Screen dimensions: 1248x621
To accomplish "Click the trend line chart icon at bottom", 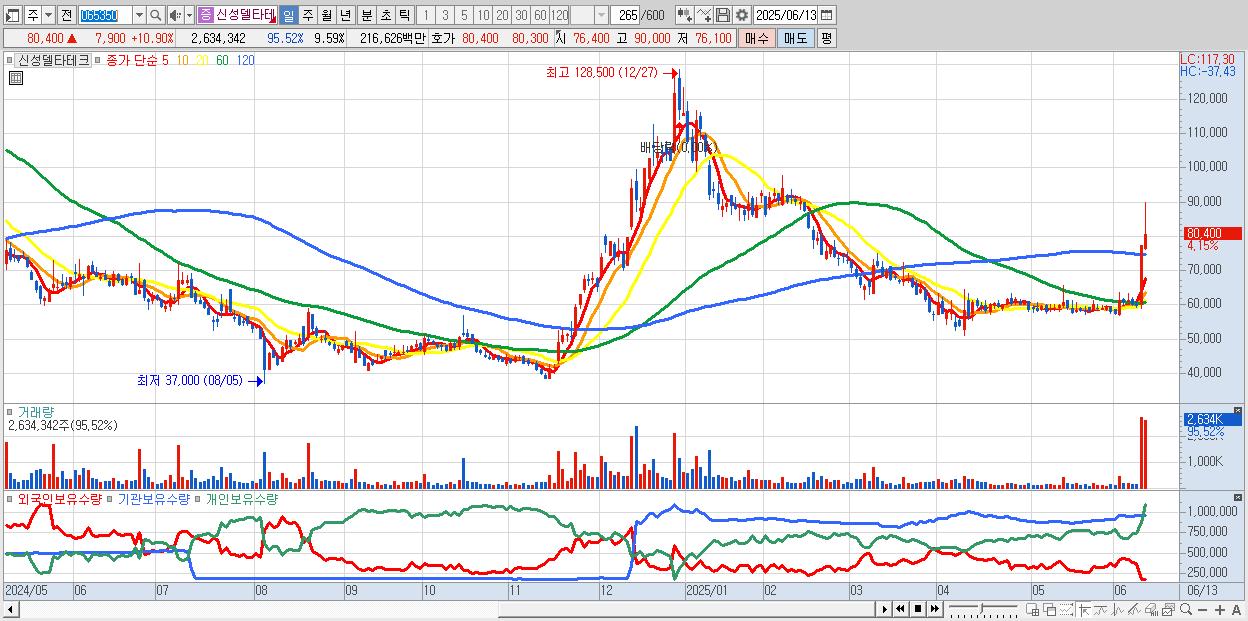I will point(1101,610).
